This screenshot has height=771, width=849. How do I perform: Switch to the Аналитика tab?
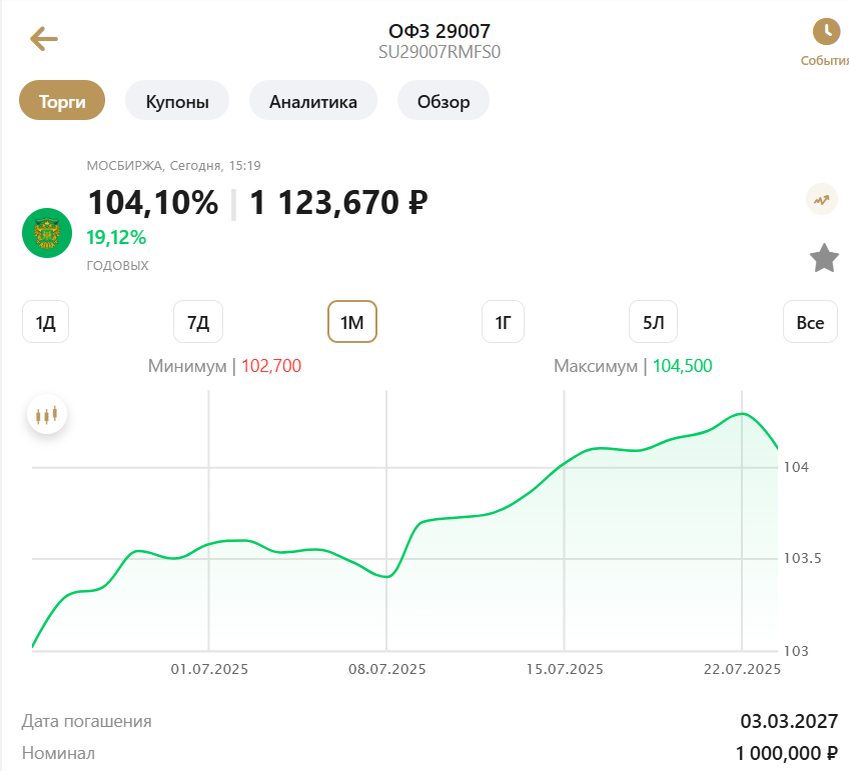click(313, 101)
